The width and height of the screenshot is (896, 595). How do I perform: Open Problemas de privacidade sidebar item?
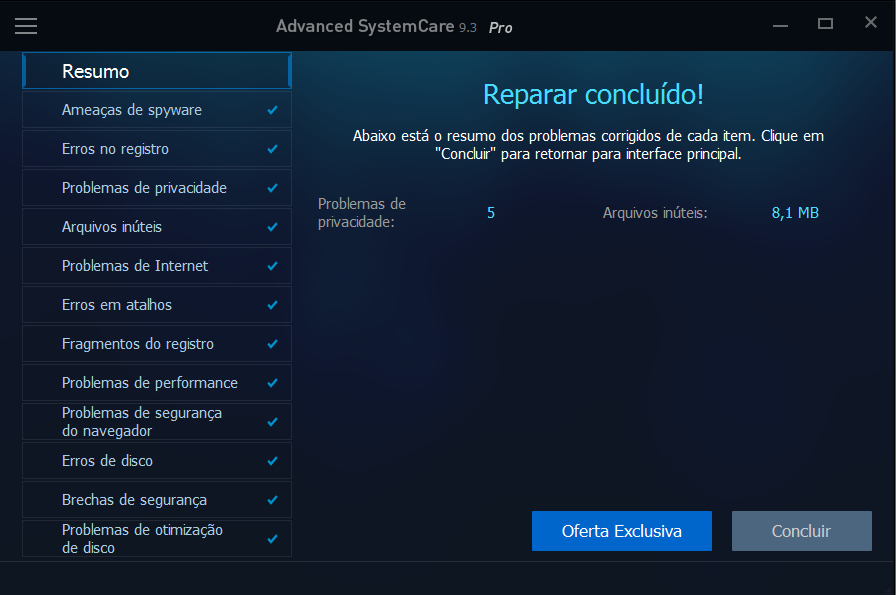(157, 187)
